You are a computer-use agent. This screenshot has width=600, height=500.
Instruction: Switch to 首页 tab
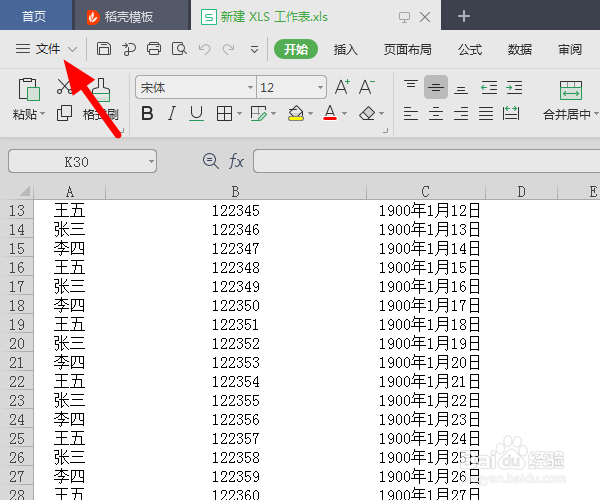[36, 15]
